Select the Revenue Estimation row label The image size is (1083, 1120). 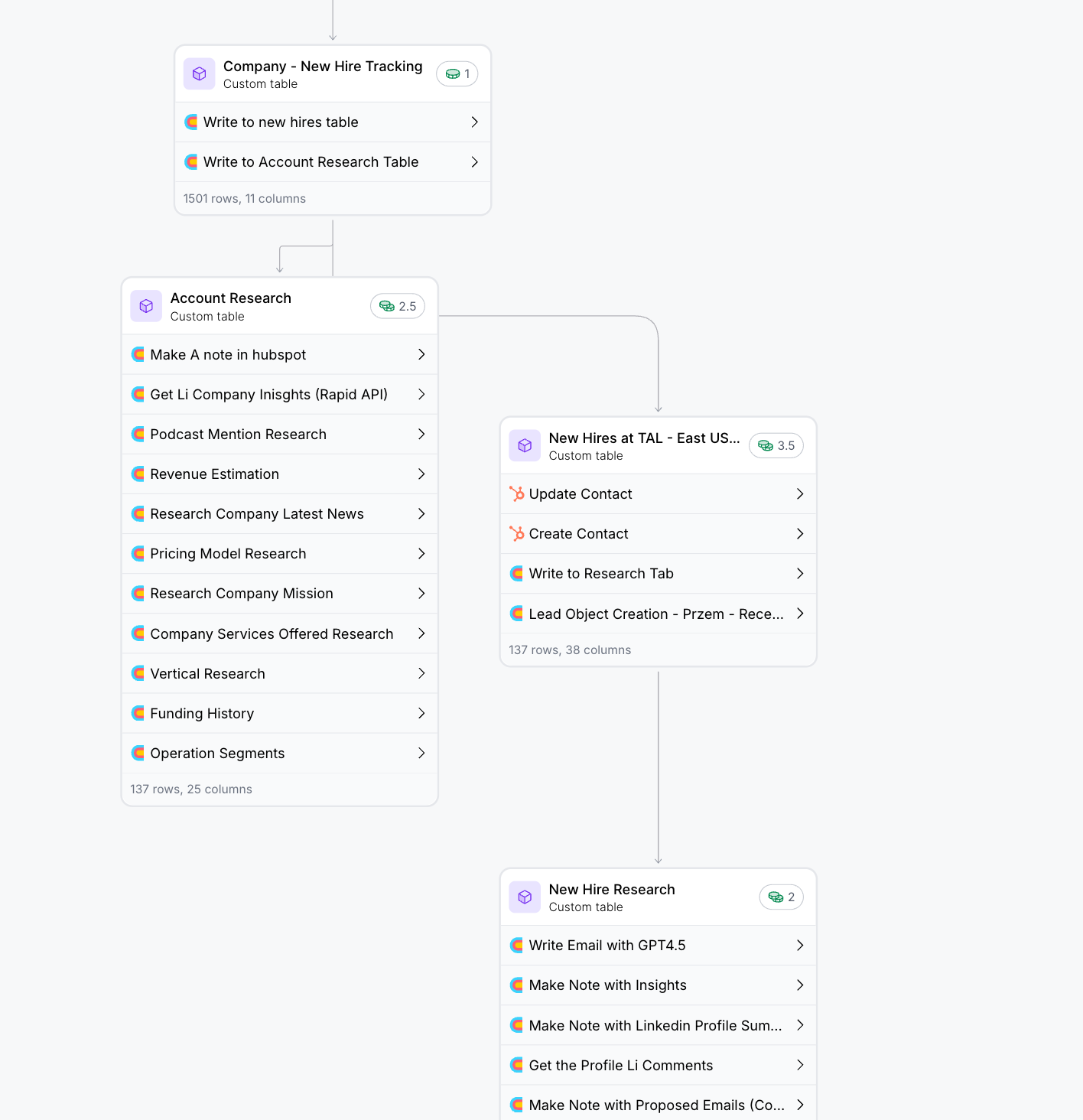pos(215,474)
